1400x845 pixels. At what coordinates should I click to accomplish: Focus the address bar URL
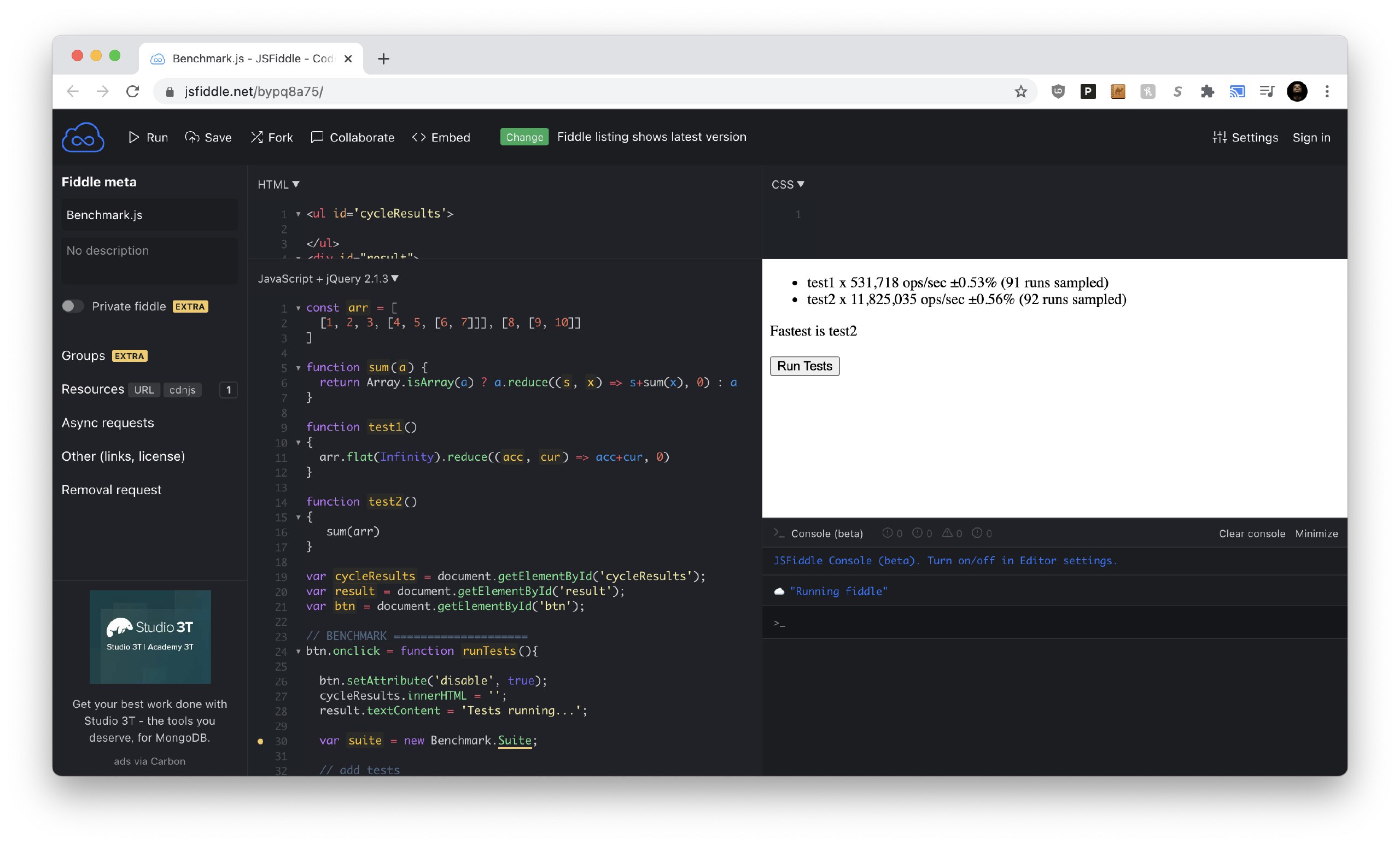[x=254, y=91]
